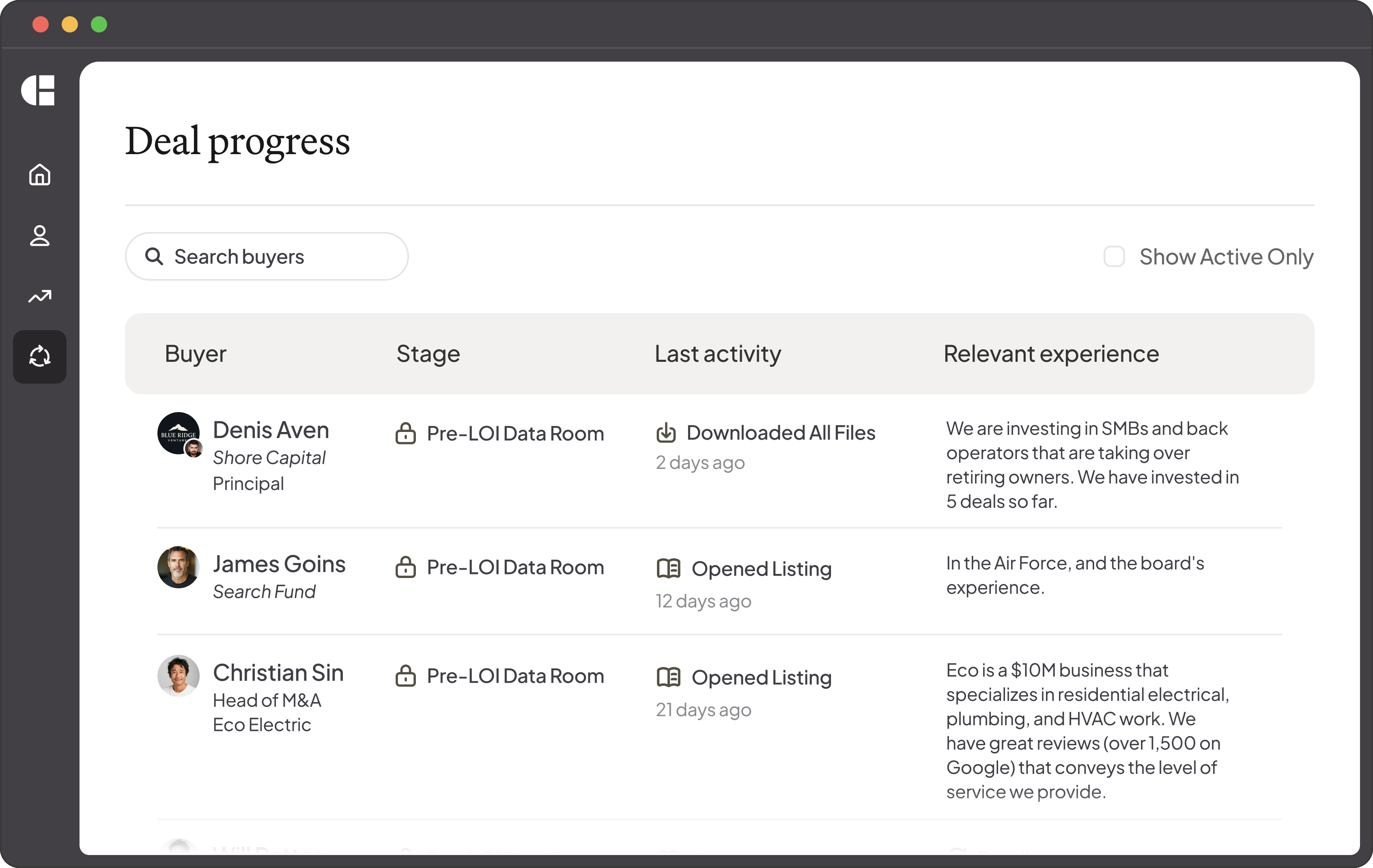The image size is (1373, 868).
Task: Open the James Goins buyer name
Action: [x=279, y=564]
